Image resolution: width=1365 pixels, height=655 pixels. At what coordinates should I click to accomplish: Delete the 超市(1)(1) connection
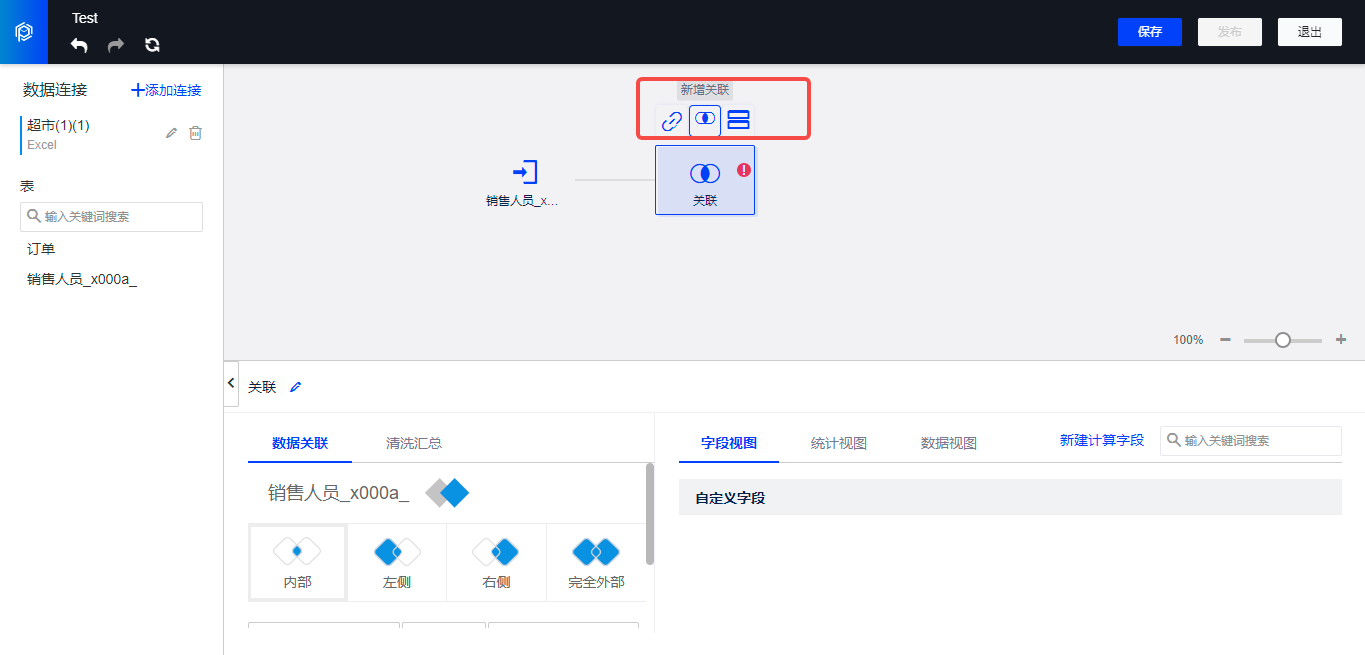(196, 133)
